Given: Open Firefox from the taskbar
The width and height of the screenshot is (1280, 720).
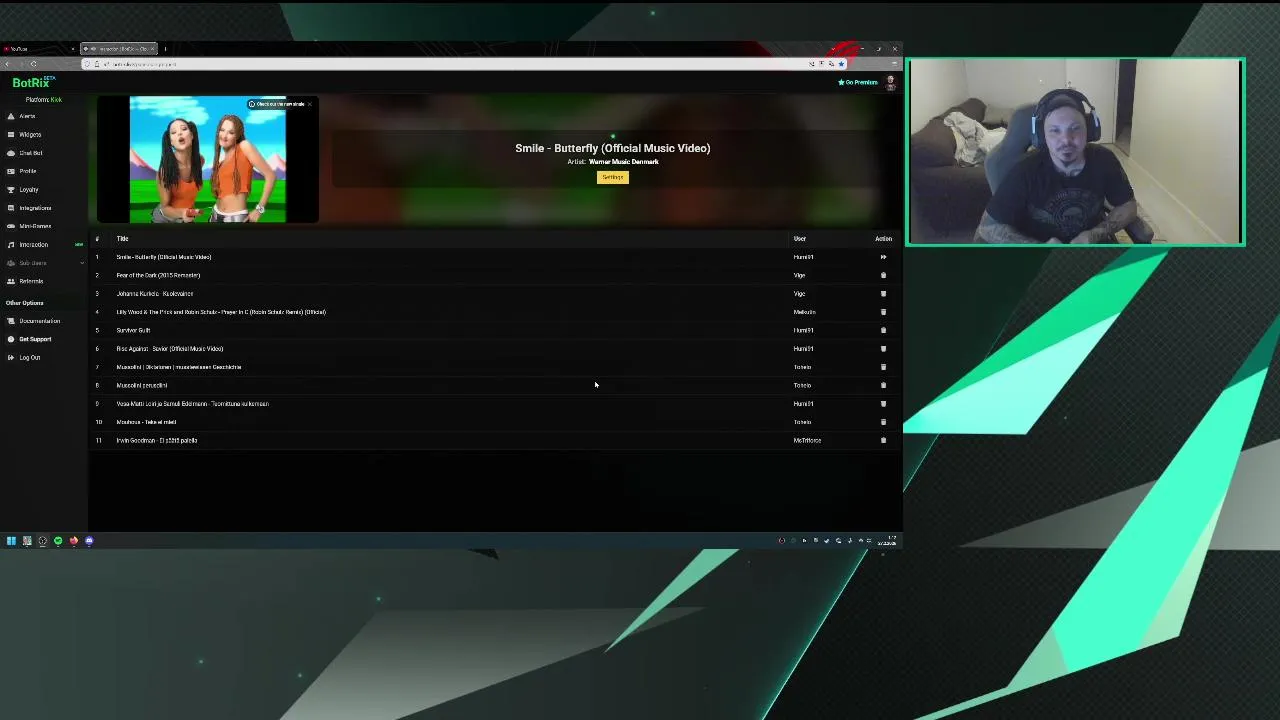Looking at the screenshot, I should click(73, 541).
